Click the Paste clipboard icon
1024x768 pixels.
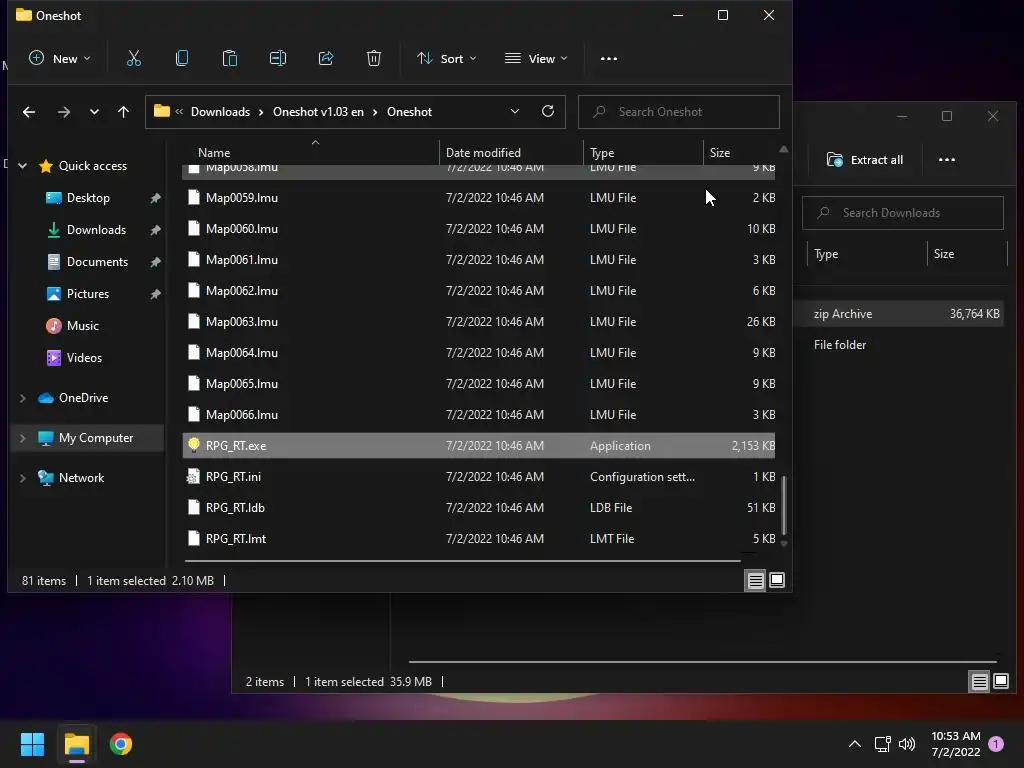click(229, 58)
